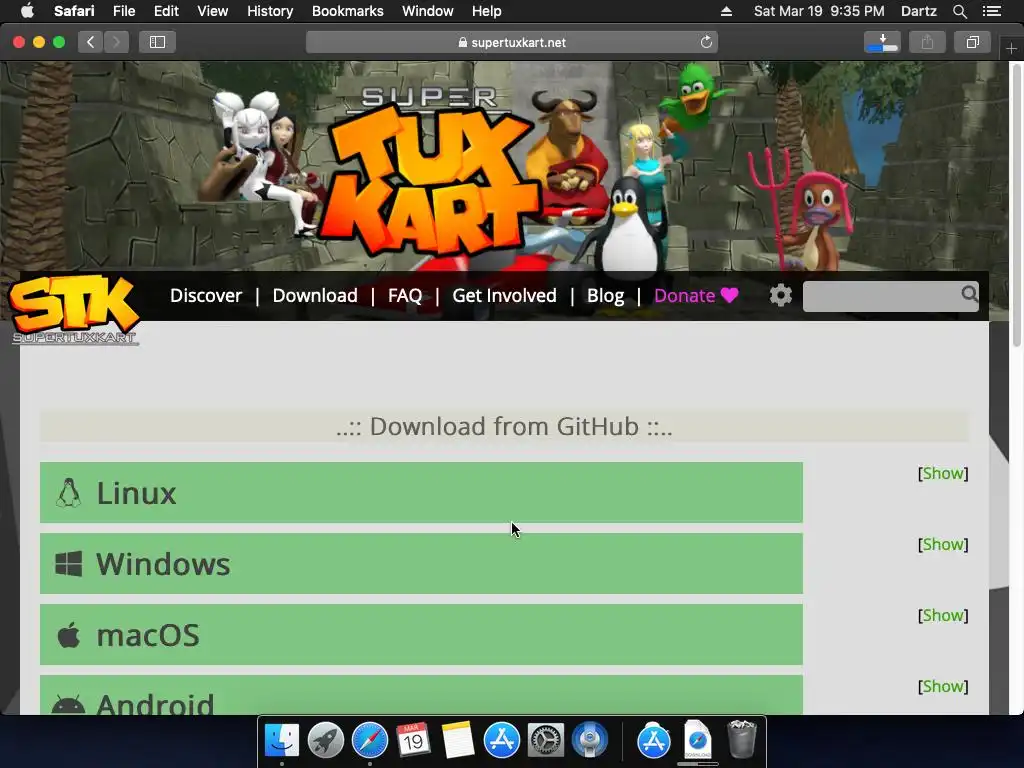Open the Help menu
Viewport: 1024px width, 768px height.
coord(487,11)
